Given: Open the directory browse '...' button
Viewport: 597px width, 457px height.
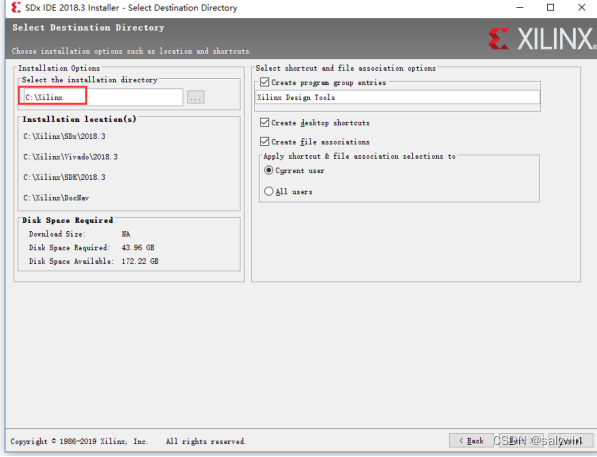Looking at the screenshot, I should click(x=196, y=97).
